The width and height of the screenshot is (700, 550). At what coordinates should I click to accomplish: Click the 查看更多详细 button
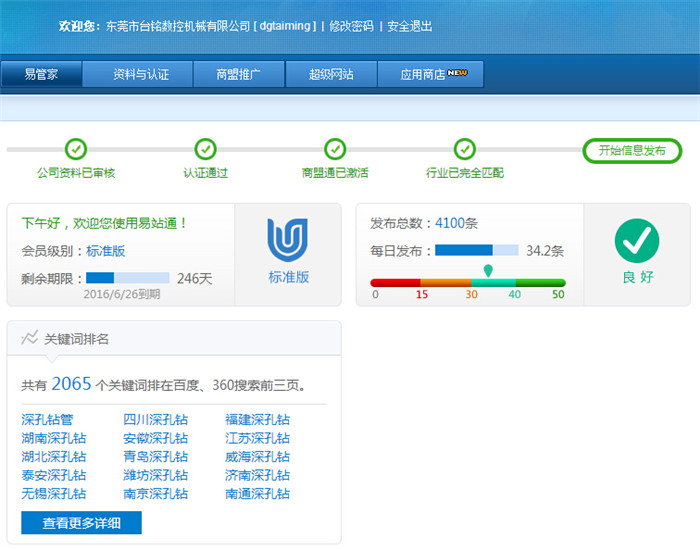coord(81,523)
